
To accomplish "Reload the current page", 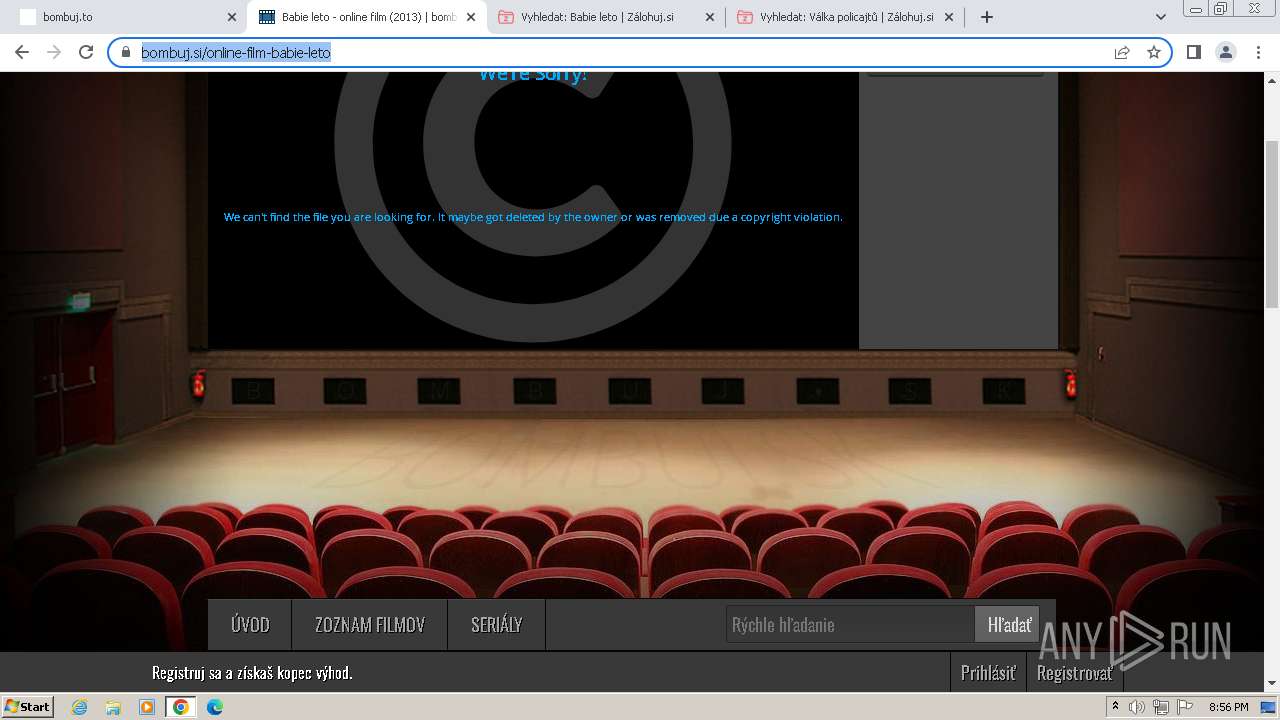I will (x=86, y=52).
